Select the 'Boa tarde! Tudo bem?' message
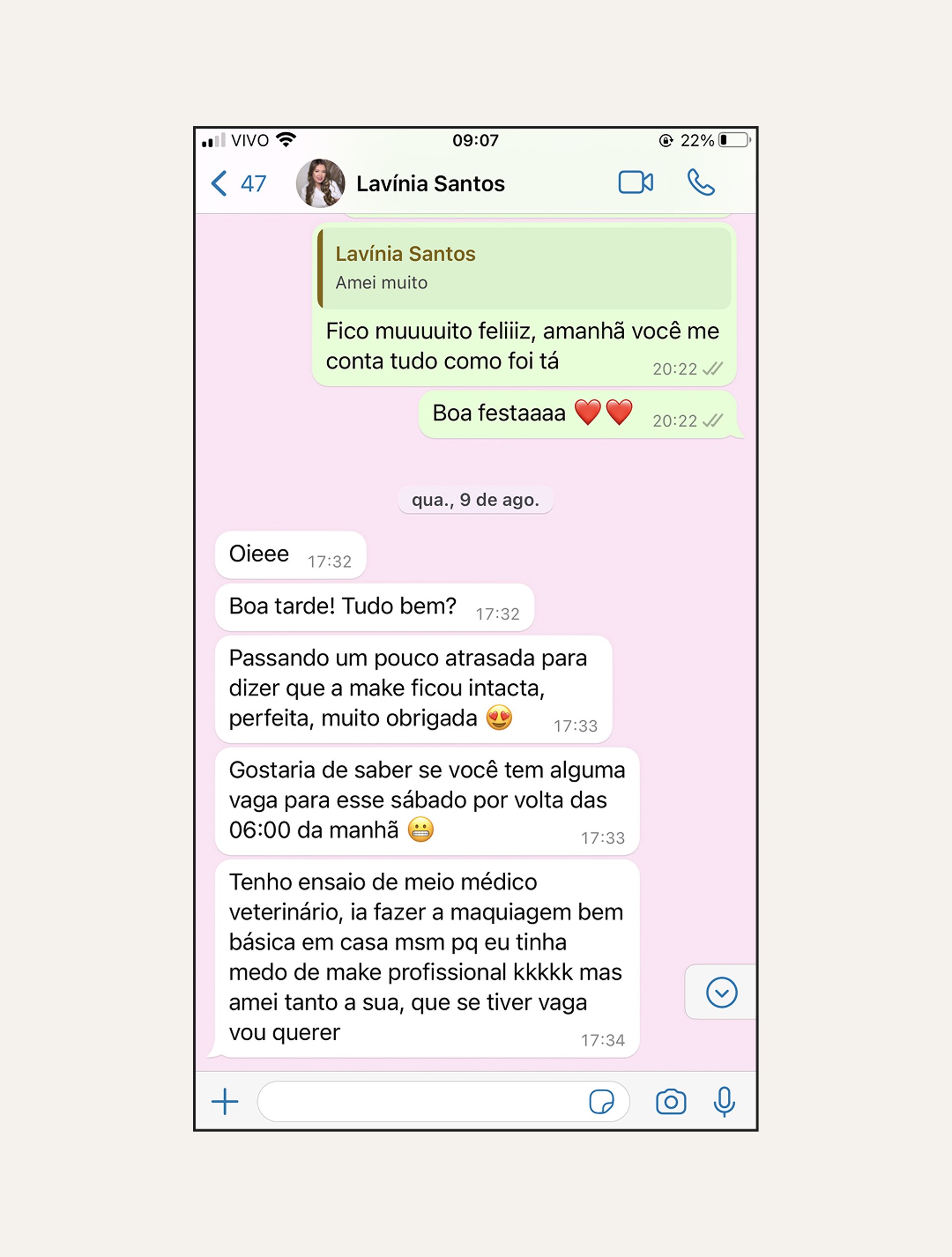Screen dimensions: 952x1257 [x=374, y=607]
